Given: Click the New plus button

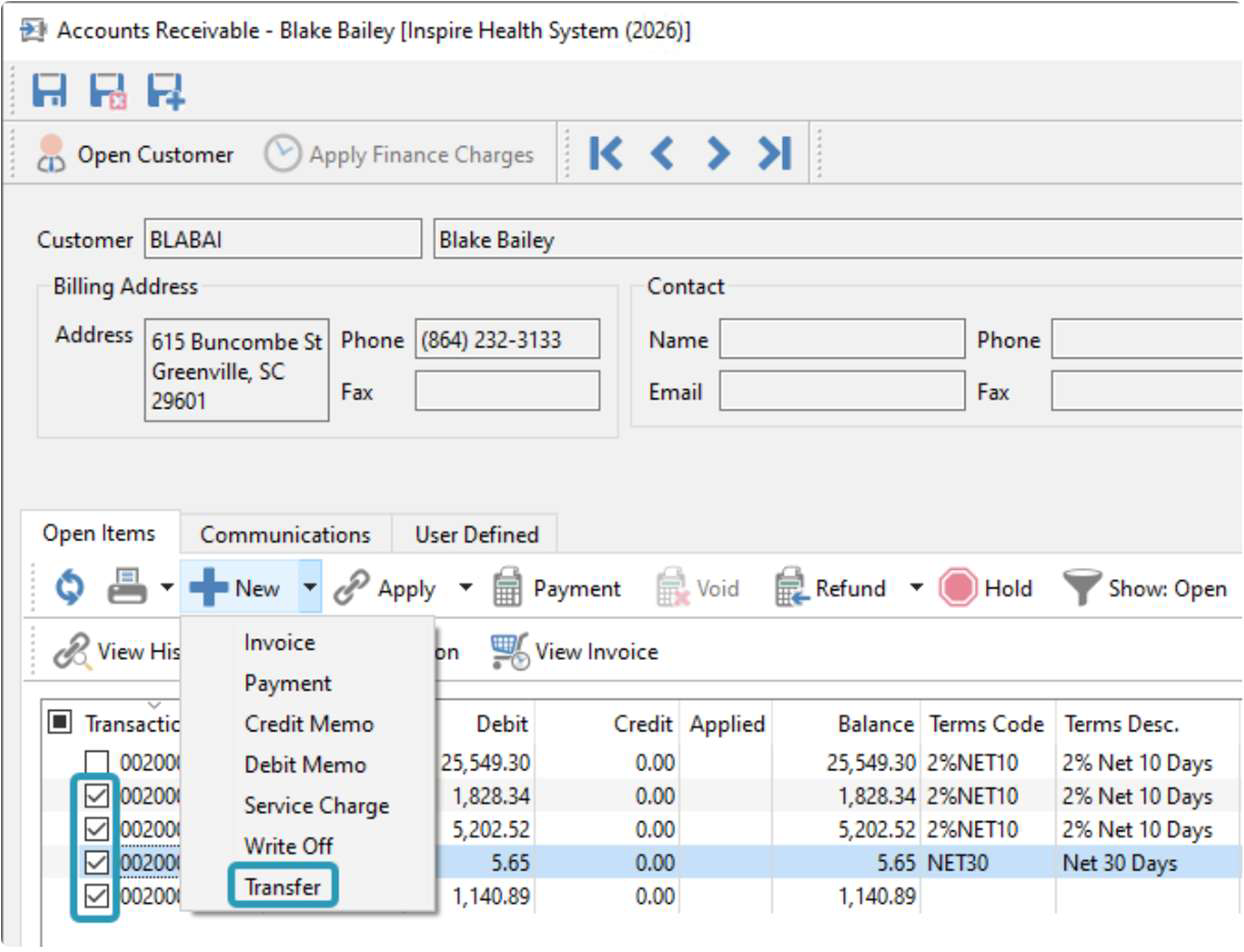Looking at the screenshot, I should pos(237,588).
